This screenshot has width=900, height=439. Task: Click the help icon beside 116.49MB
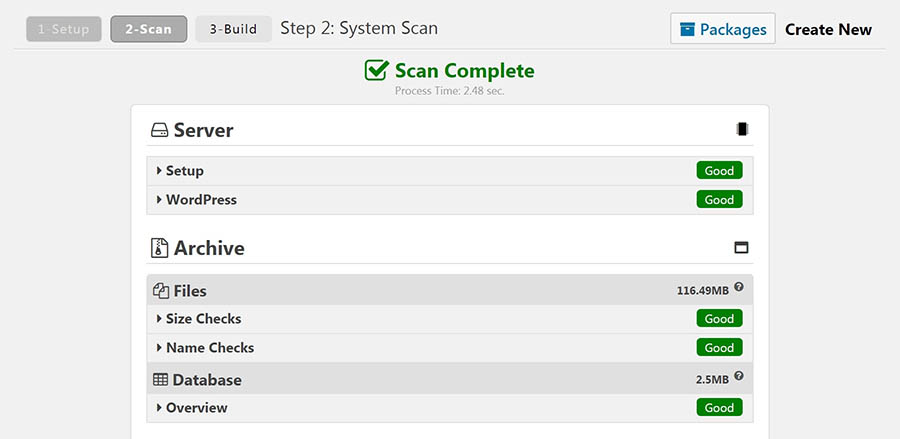tap(739, 286)
